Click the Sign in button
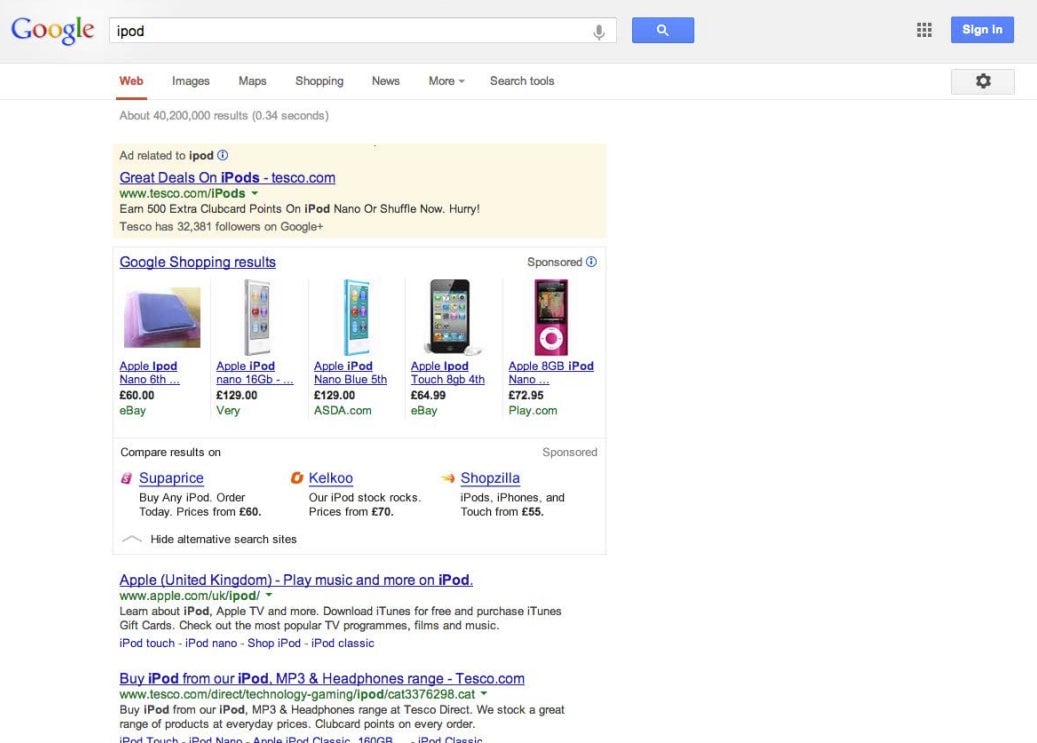This screenshot has width=1037, height=743. pyautogui.click(x=981, y=30)
